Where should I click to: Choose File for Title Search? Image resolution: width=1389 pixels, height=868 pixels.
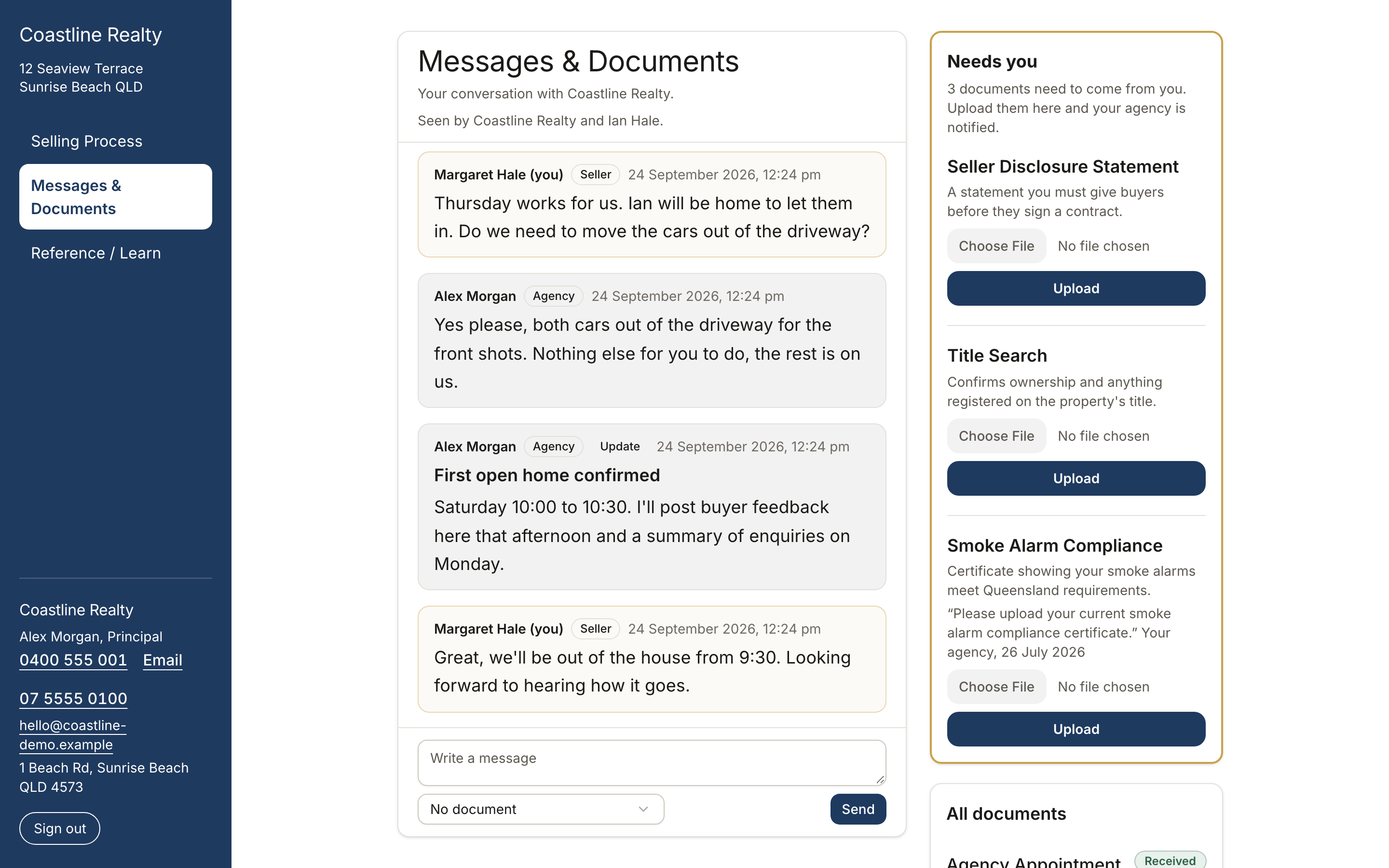pyautogui.click(x=996, y=436)
